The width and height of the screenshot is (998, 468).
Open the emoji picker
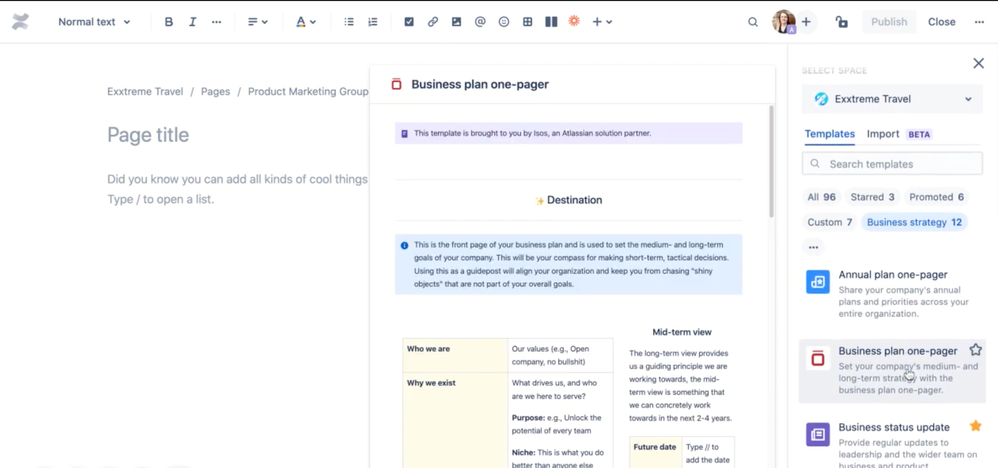coord(503,22)
